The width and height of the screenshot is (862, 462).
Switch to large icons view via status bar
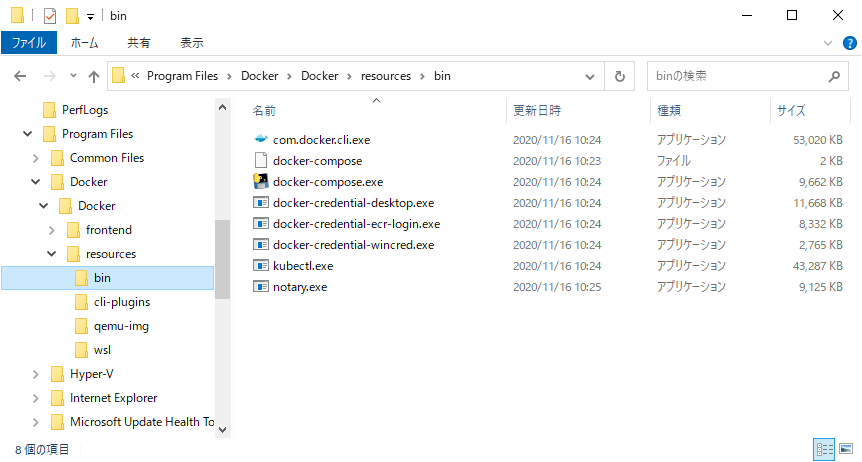[x=846, y=449]
